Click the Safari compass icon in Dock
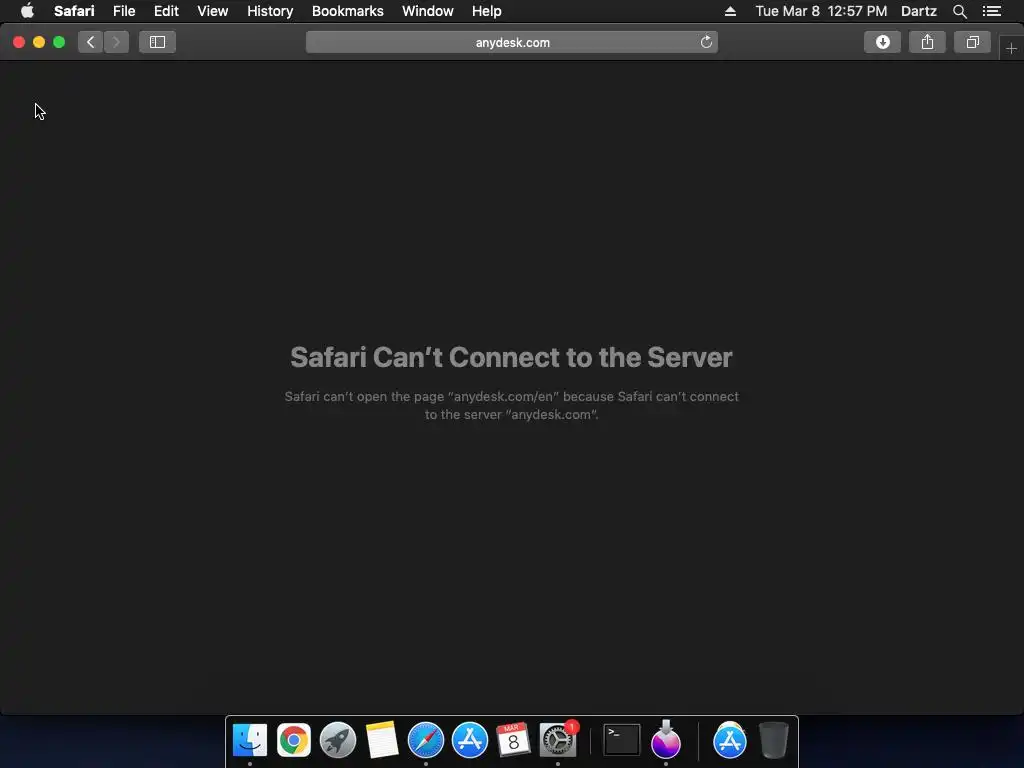Viewport: 1024px width, 768px height. tap(426, 740)
